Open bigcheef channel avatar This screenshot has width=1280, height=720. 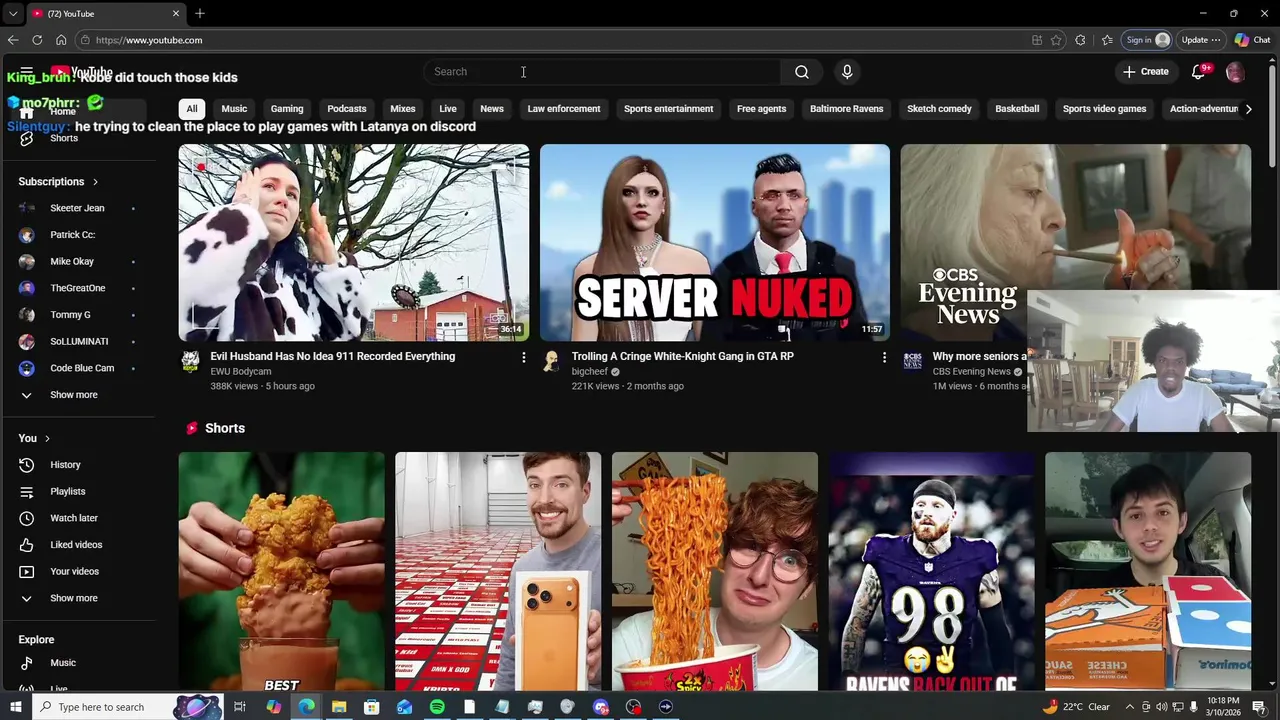[551, 361]
